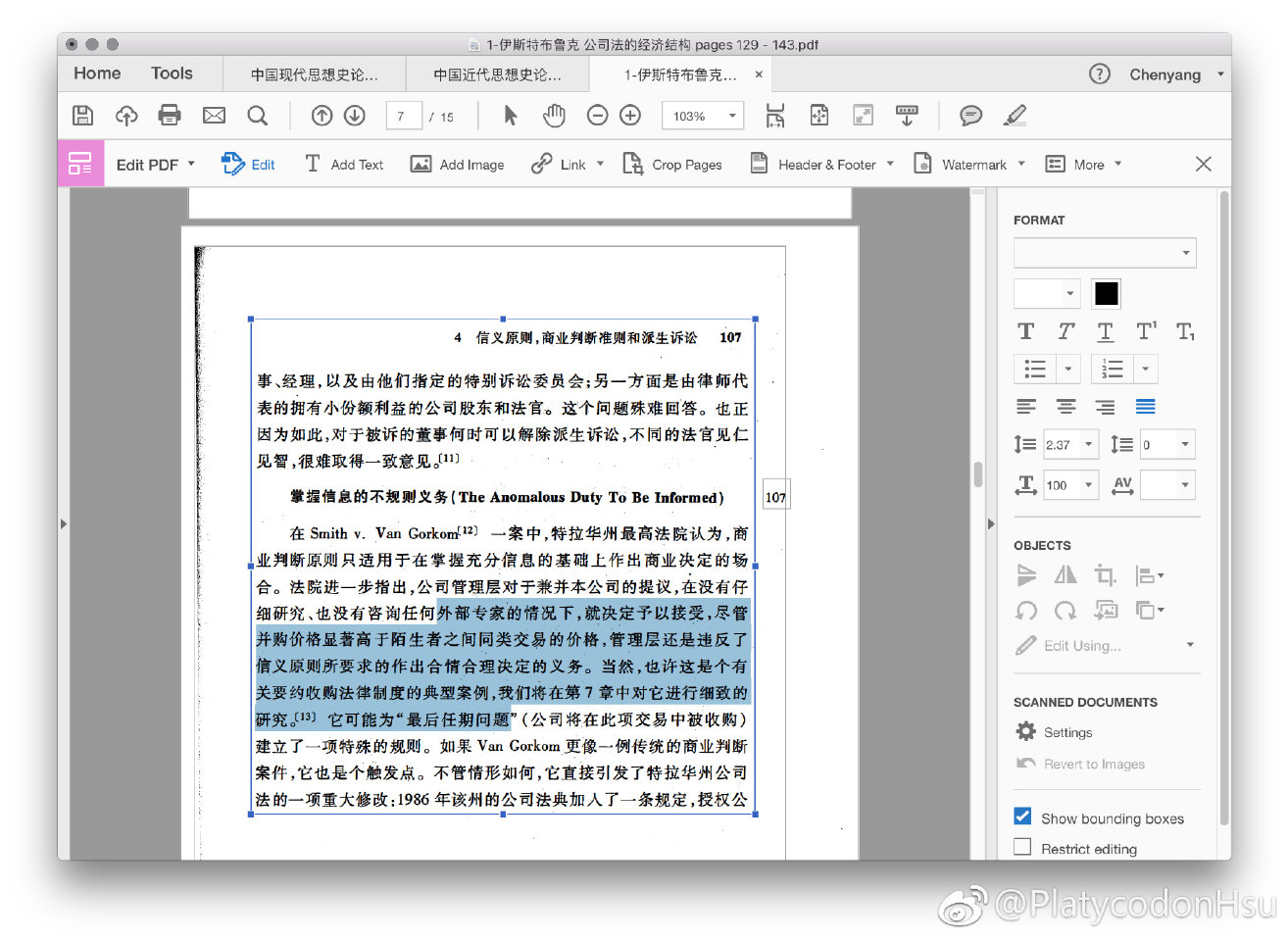
Task: Switch to the 中国现代思想史论 document tab
Action: point(314,74)
